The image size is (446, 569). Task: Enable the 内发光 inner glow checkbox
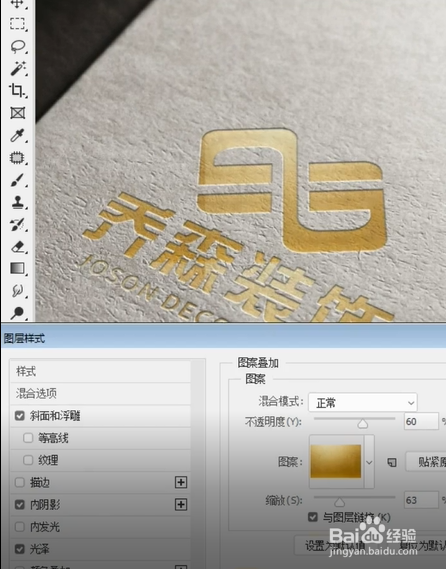[x=20, y=527]
